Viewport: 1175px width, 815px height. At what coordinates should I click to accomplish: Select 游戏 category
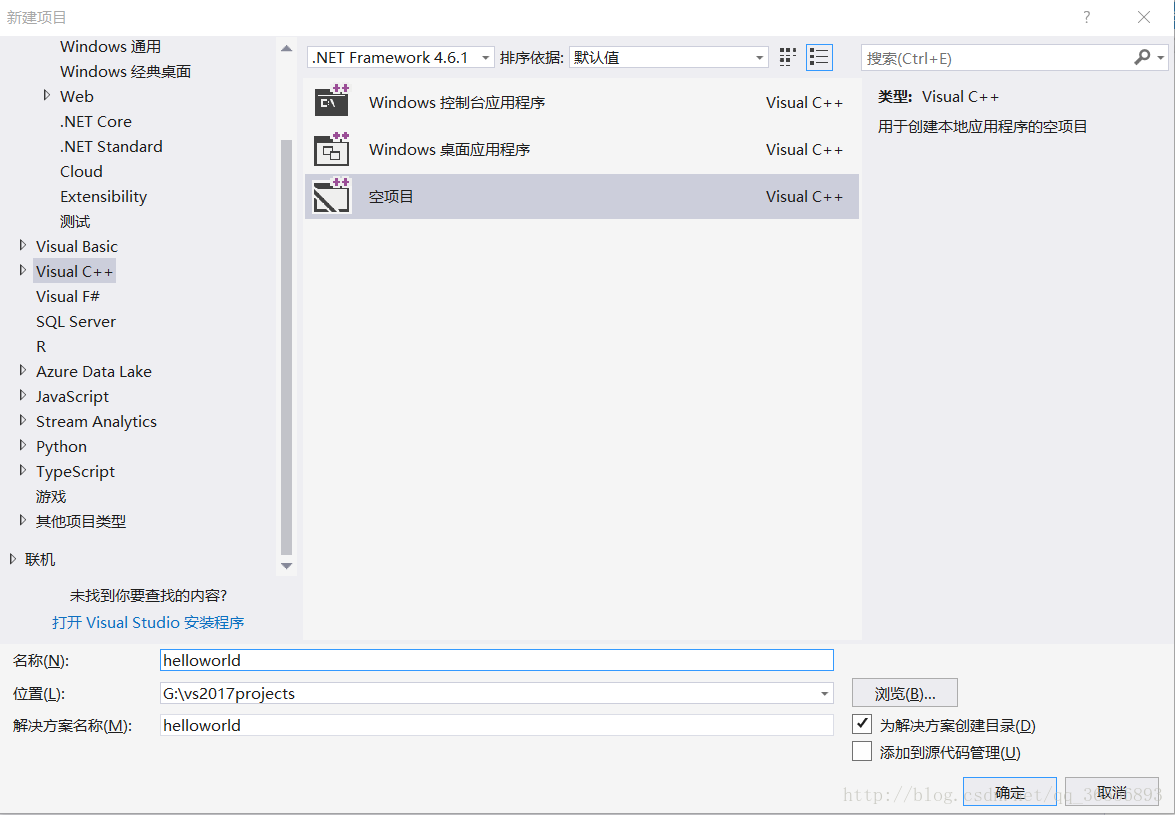[x=51, y=496]
